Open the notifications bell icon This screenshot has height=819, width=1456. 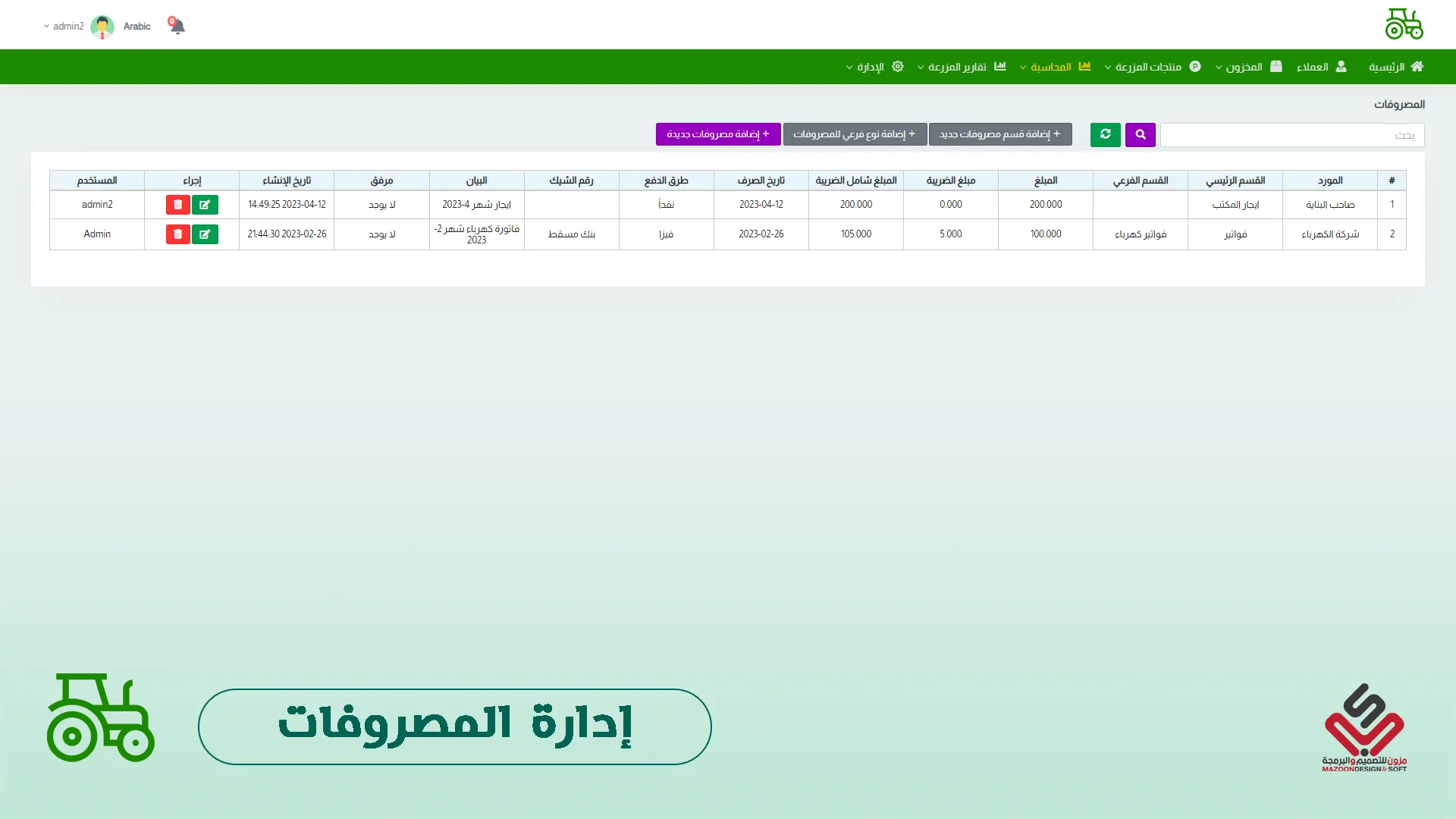click(177, 27)
